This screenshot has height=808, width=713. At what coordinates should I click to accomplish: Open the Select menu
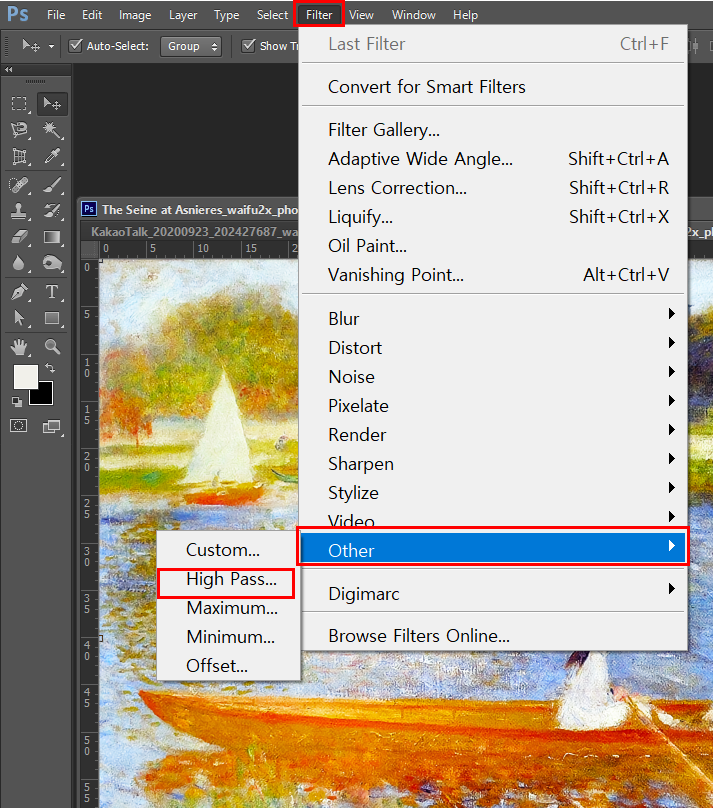pos(272,15)
